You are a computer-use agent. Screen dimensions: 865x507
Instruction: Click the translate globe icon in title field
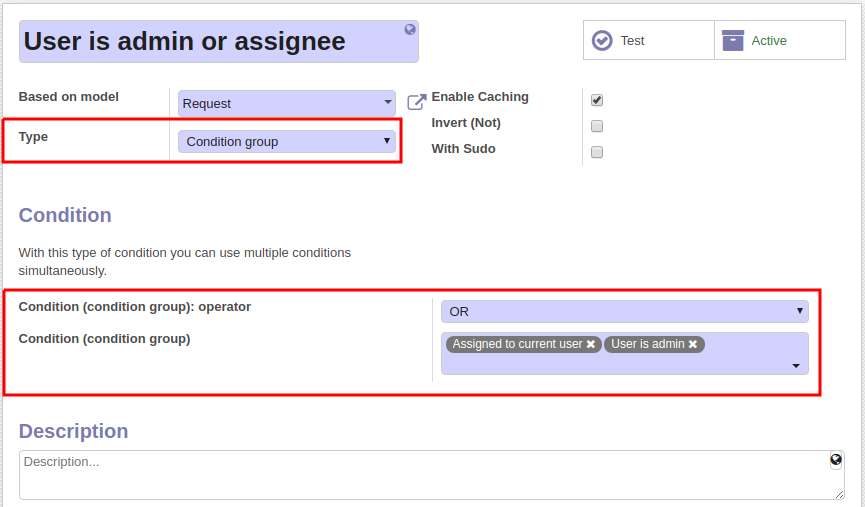pyautogui.click(x=410, y=29)
